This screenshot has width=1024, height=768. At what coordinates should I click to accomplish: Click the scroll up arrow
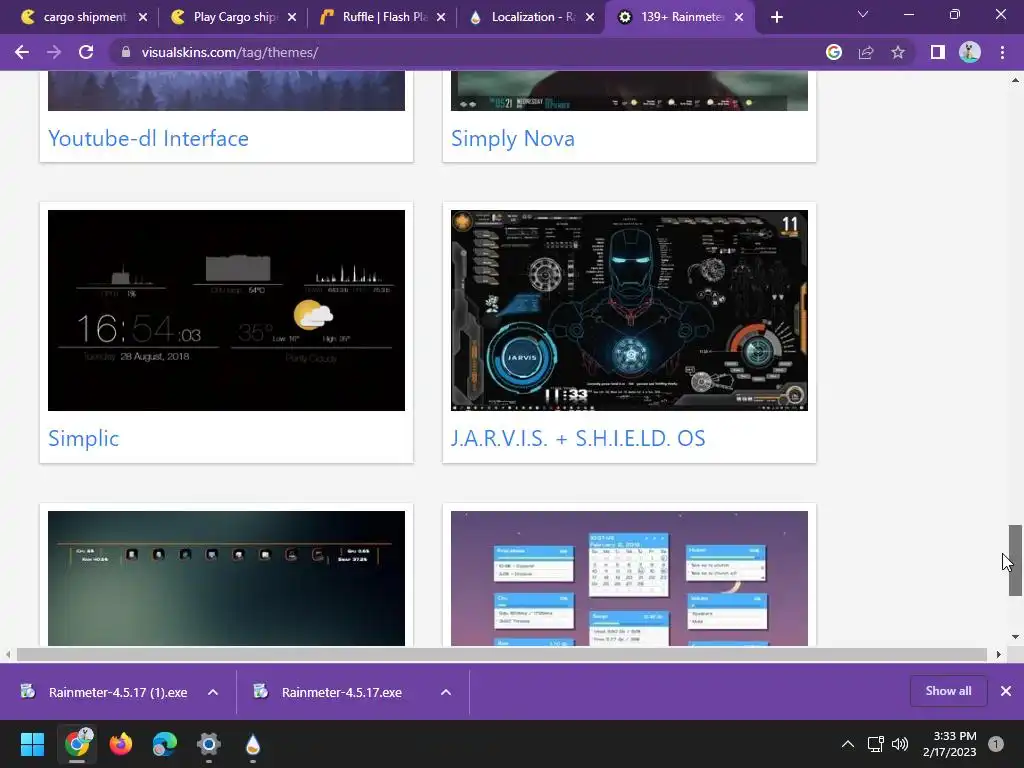click(x=1015, y=80)
